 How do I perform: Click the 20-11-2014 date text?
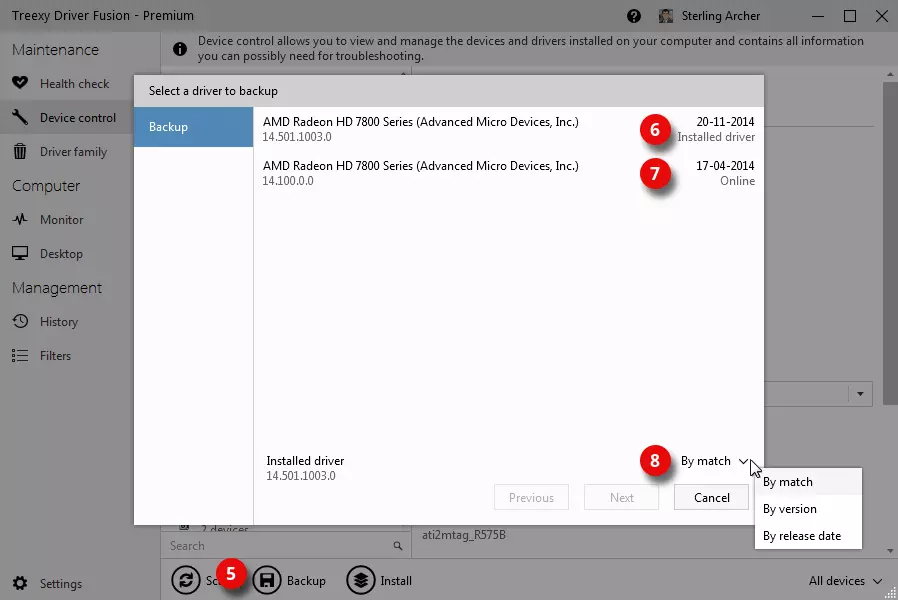(x=725, y=121)
